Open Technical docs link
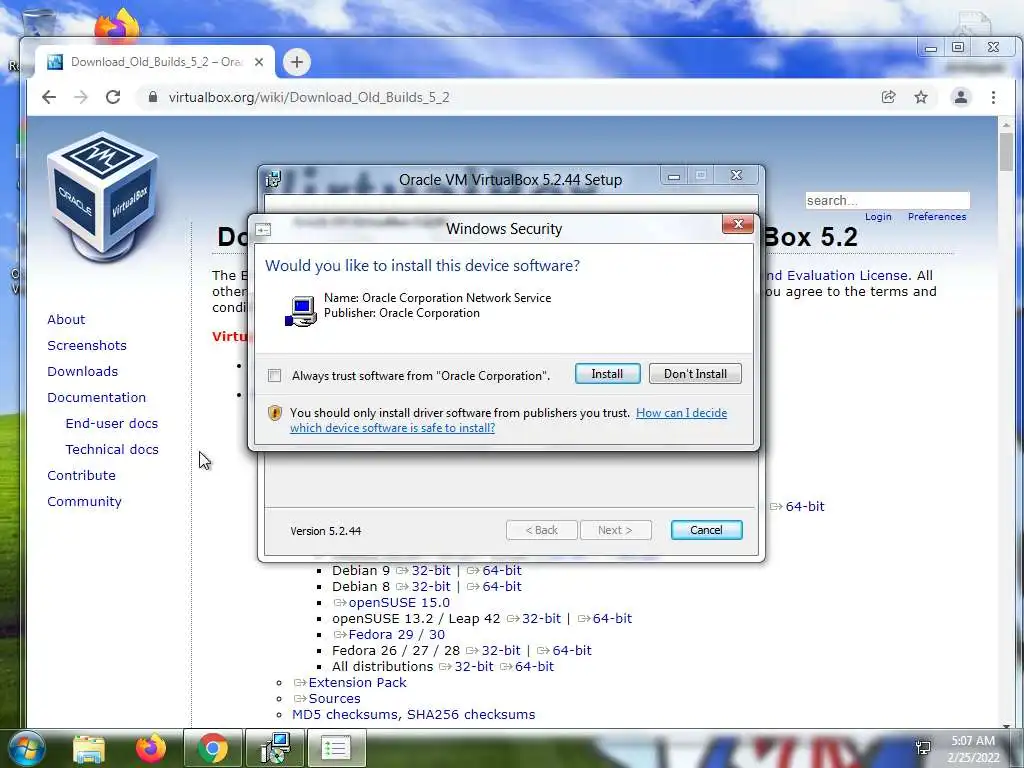Screen dimensions: 1024x768 112,449
